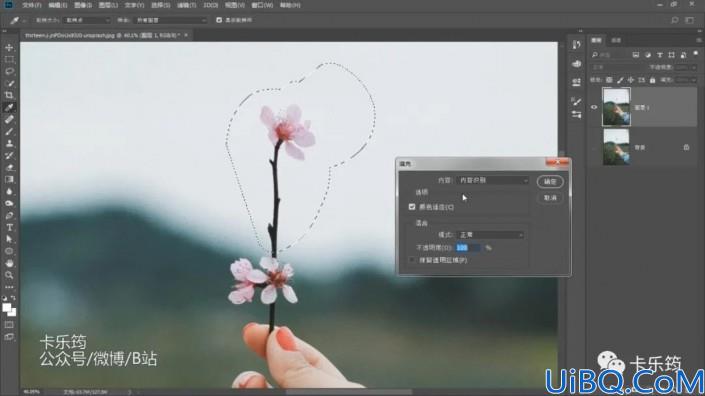Toggle the layer filter on/off switch
Screen dimensions: 705x396
click(695, 54)
